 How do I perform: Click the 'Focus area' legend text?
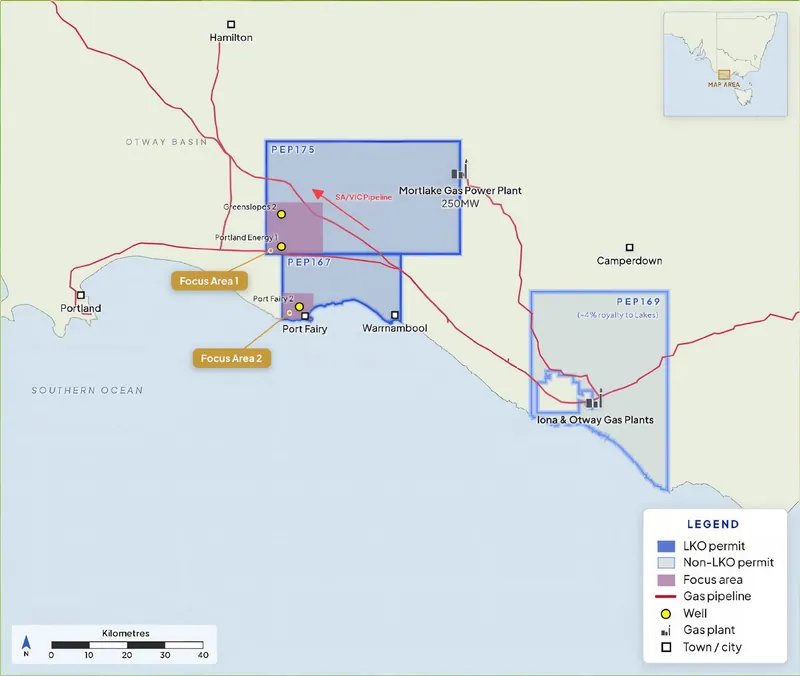[x=713, y=580]
